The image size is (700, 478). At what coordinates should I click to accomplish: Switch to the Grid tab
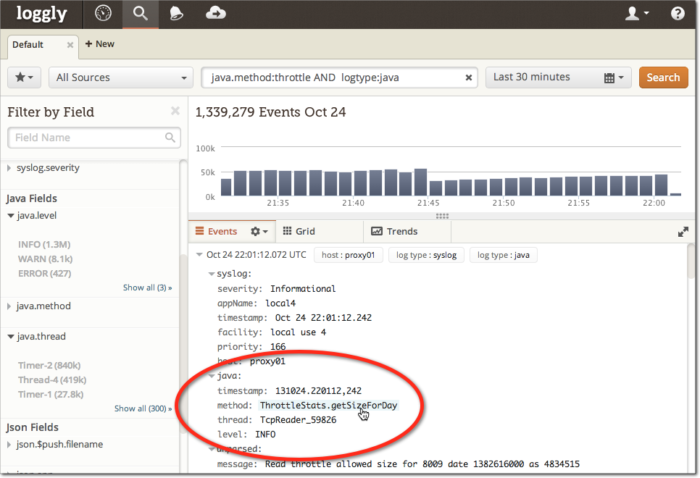click(x=299, y=231)
